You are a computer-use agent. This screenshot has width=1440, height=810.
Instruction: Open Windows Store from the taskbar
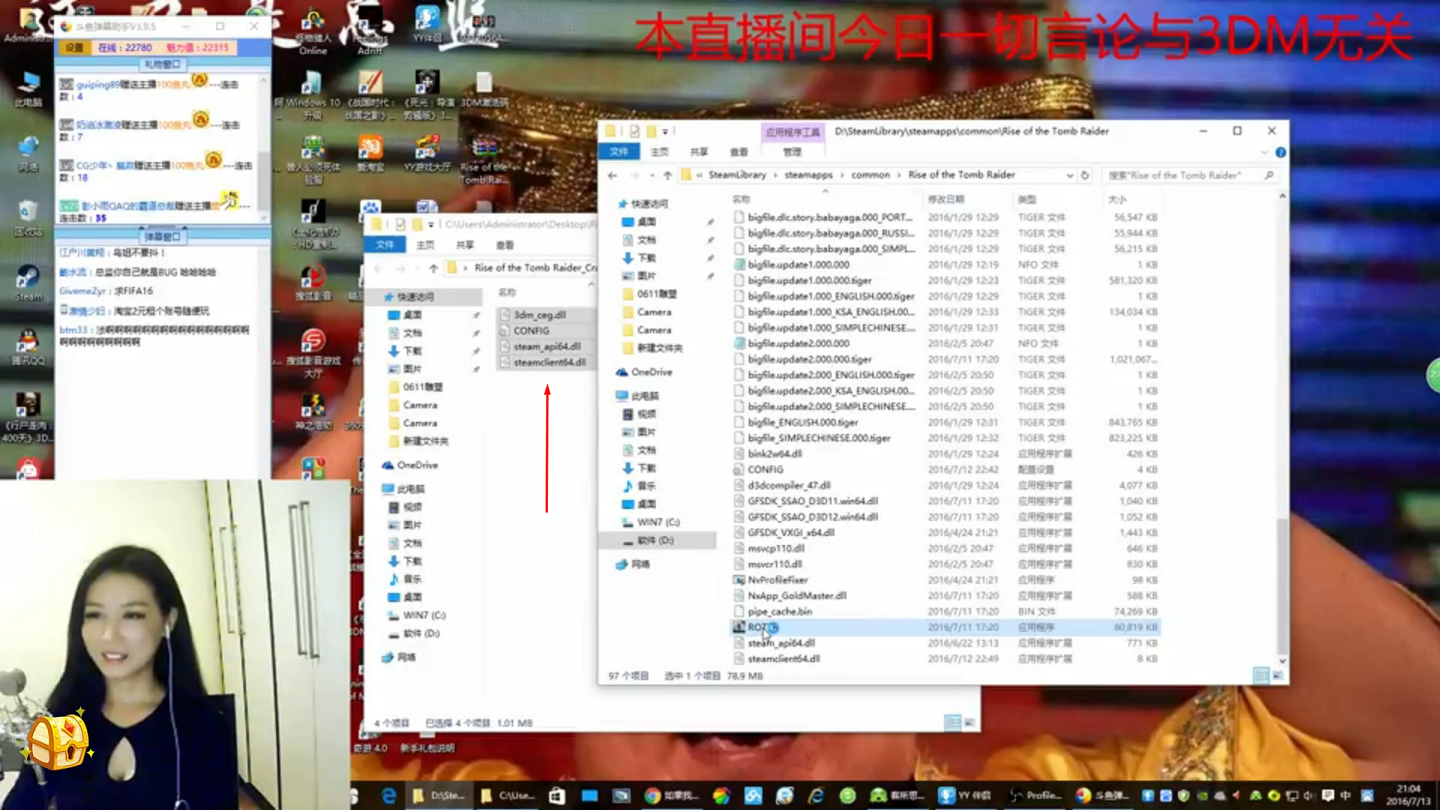coord(556,796)
